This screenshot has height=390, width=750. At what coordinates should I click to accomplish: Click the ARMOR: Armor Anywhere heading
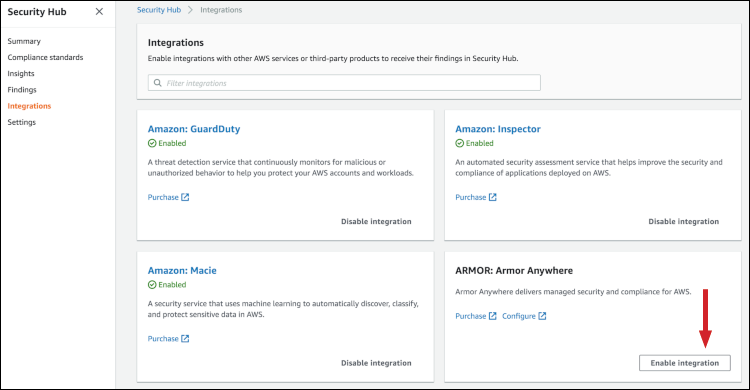pos(514,271)
